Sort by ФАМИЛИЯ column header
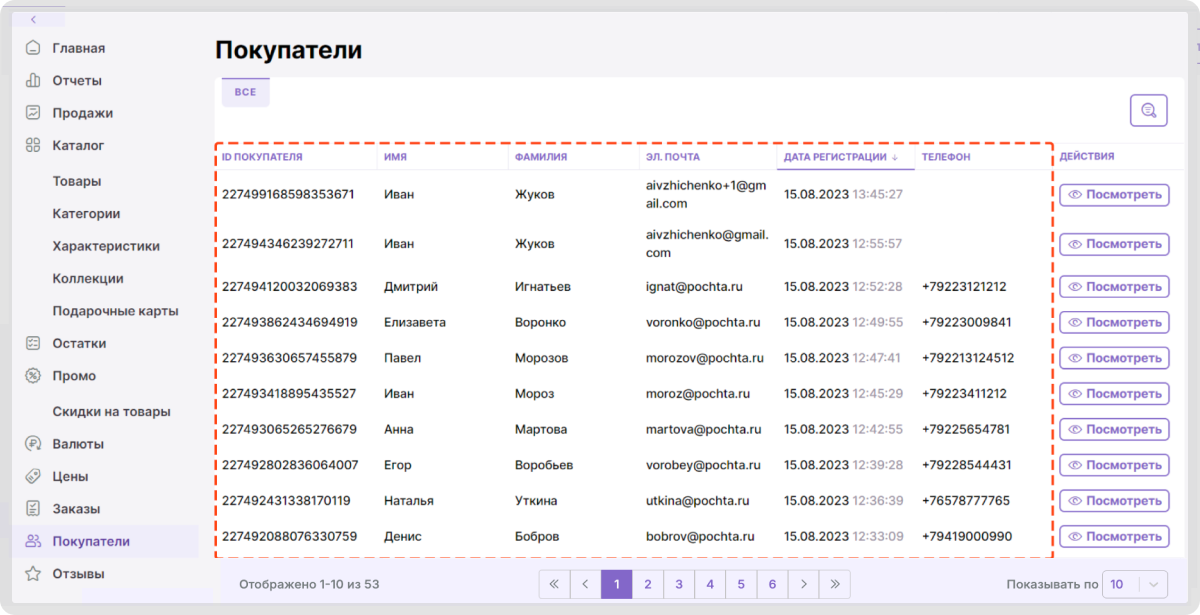The image size is (1200, 615). tap(541, 157)
